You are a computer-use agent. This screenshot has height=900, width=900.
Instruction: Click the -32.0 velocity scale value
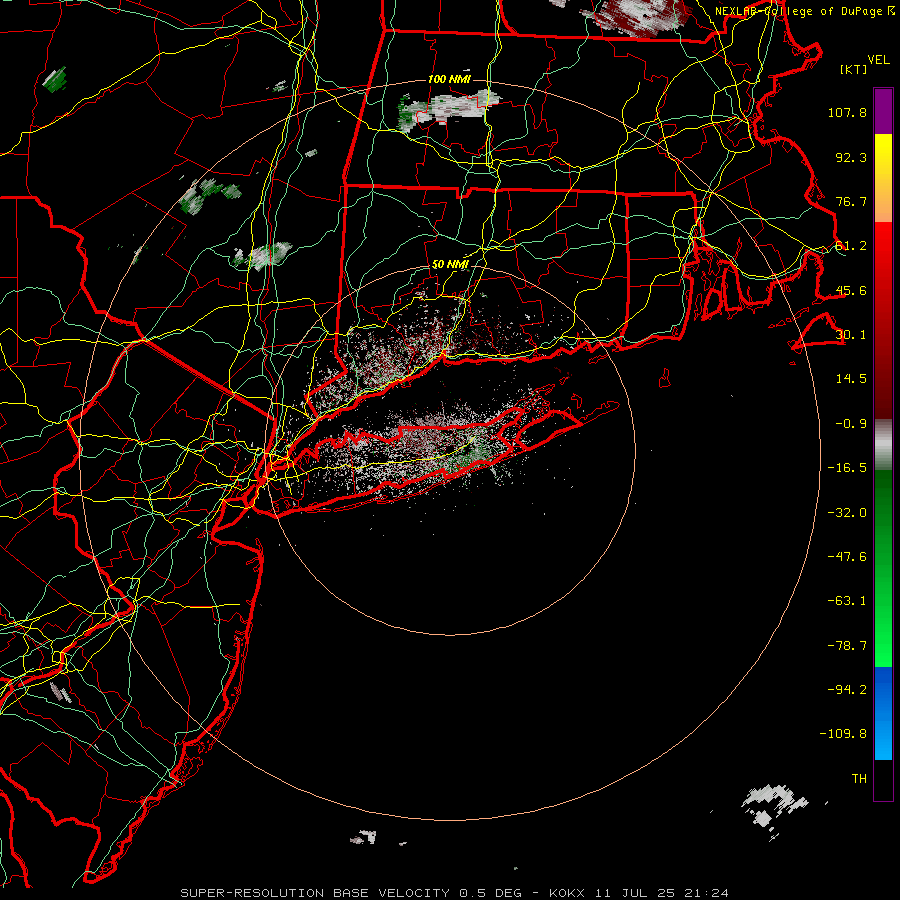(x=847, y=513)
